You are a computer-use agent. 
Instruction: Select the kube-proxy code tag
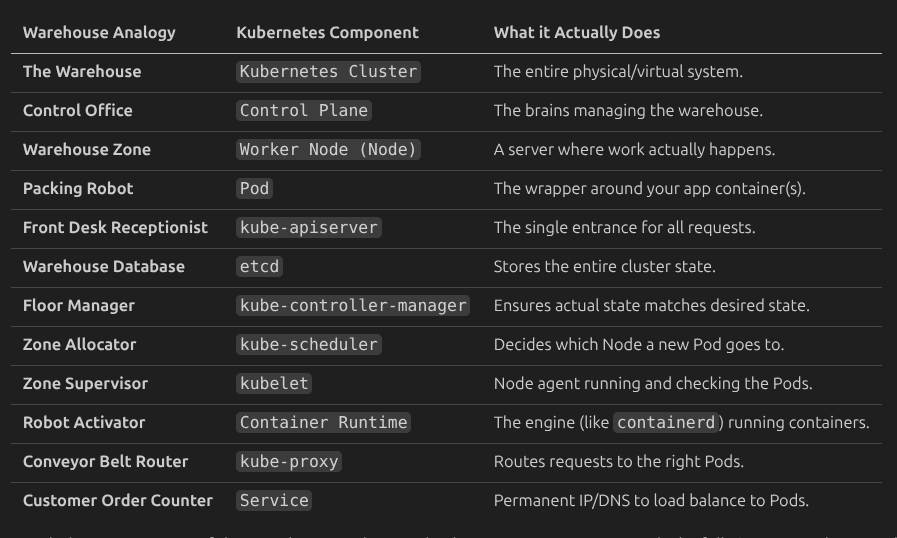[289, 461]
